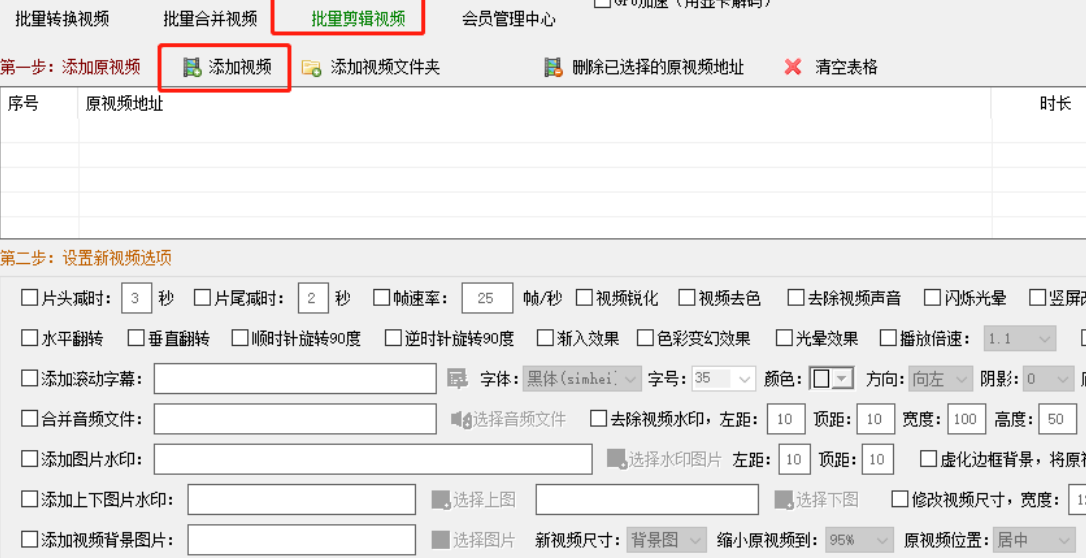Tick 去除视频声音 checkbox
The height and width of the screenshot is (560, 1086).
point(796,298)
